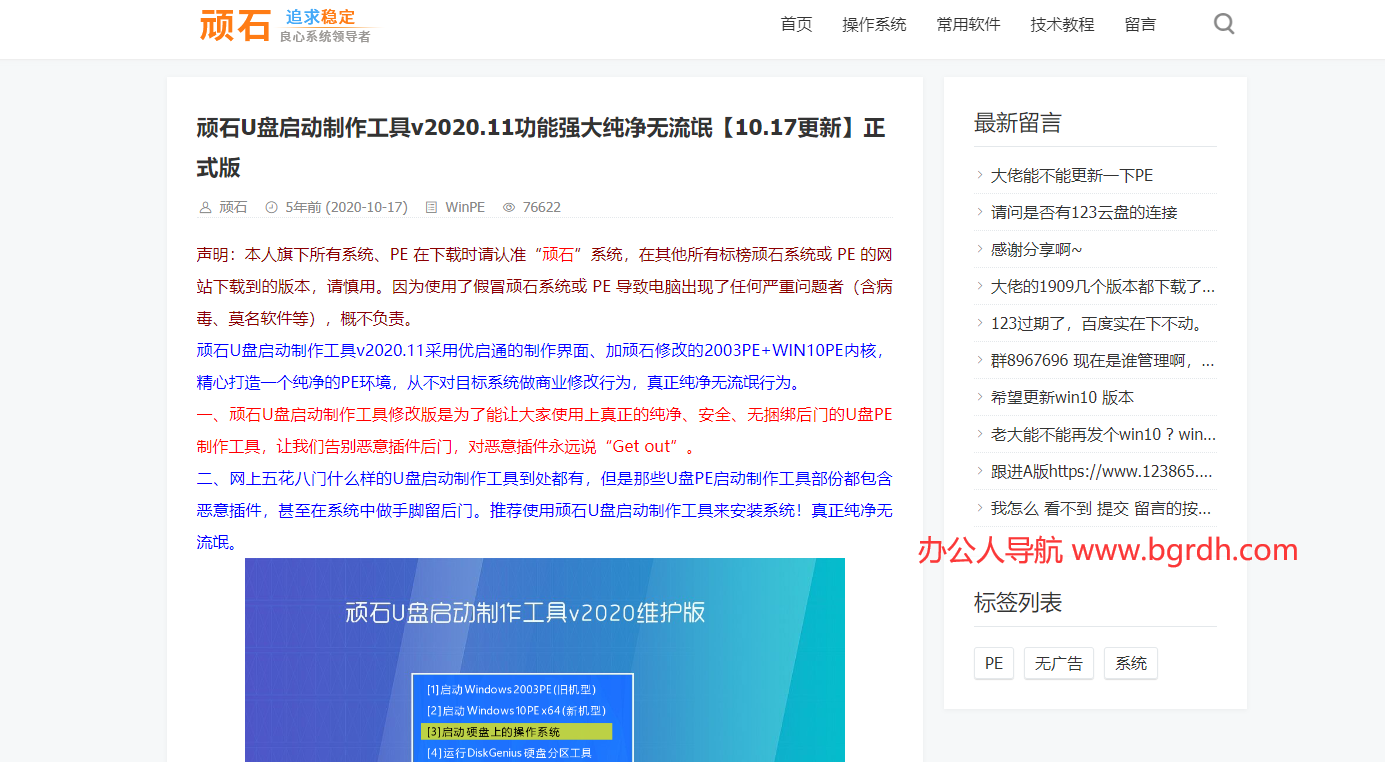Viewport: 1385px width, 762px height.
Task: Open the 操作系统 menu item
Action: 874,24
